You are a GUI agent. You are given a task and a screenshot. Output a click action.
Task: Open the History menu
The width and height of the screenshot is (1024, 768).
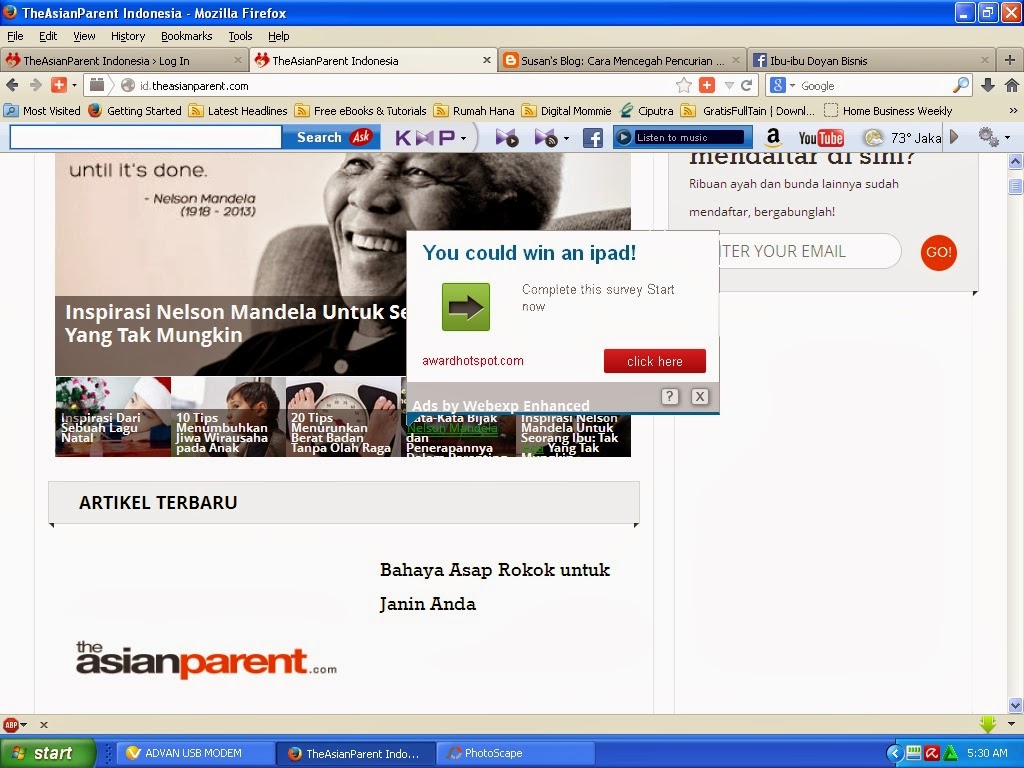[127, 36]
